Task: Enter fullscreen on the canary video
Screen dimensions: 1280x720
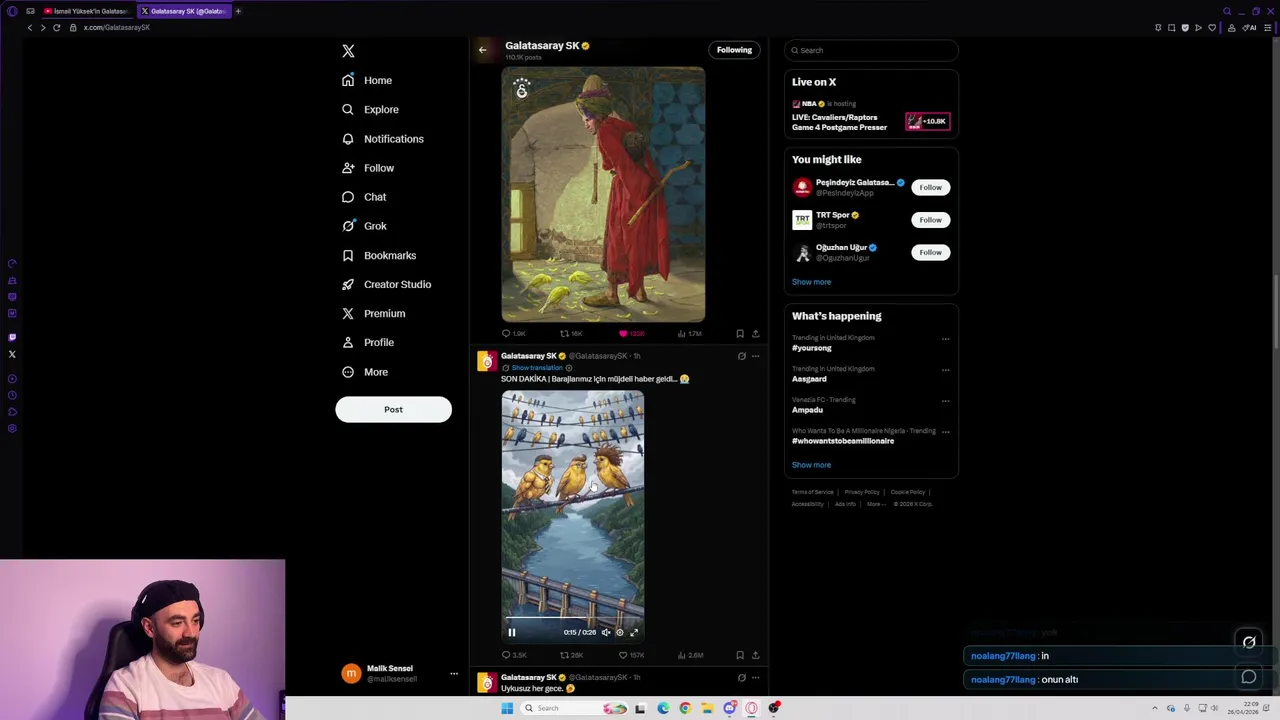Action: point(633,632)
